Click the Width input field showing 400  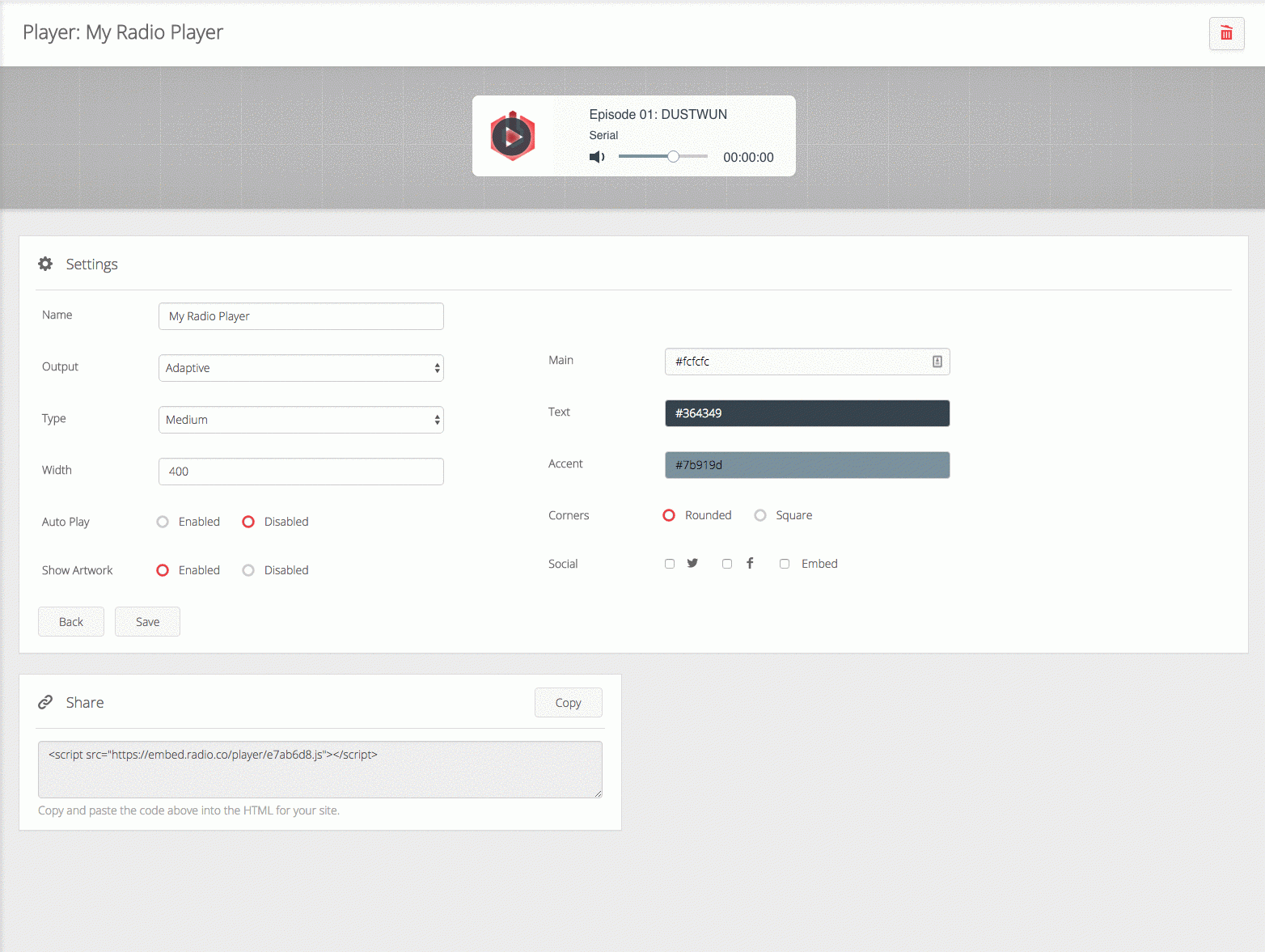(x=301, y=472)
